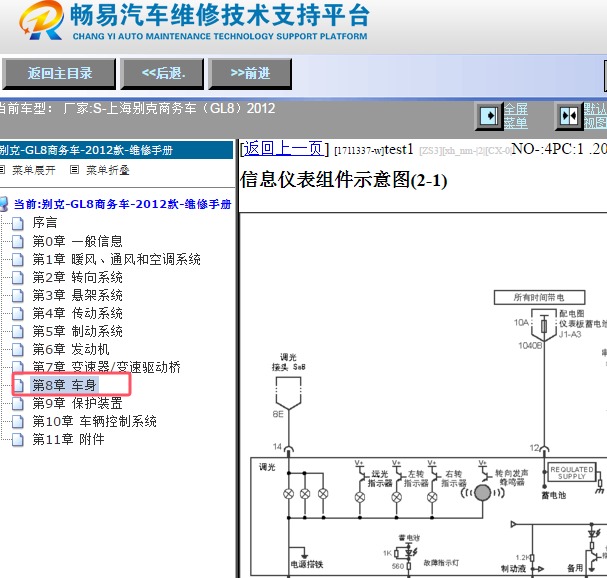Open 第0章 一般信息
The width and height of the screenshot is (607, 578).
(77, 241)
